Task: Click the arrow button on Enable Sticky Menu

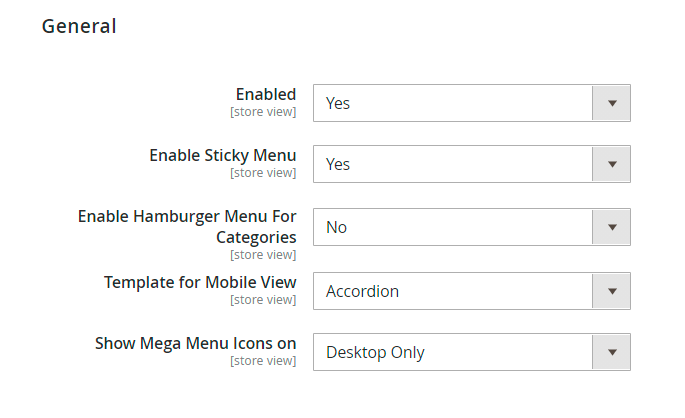Action: point(611,164)
